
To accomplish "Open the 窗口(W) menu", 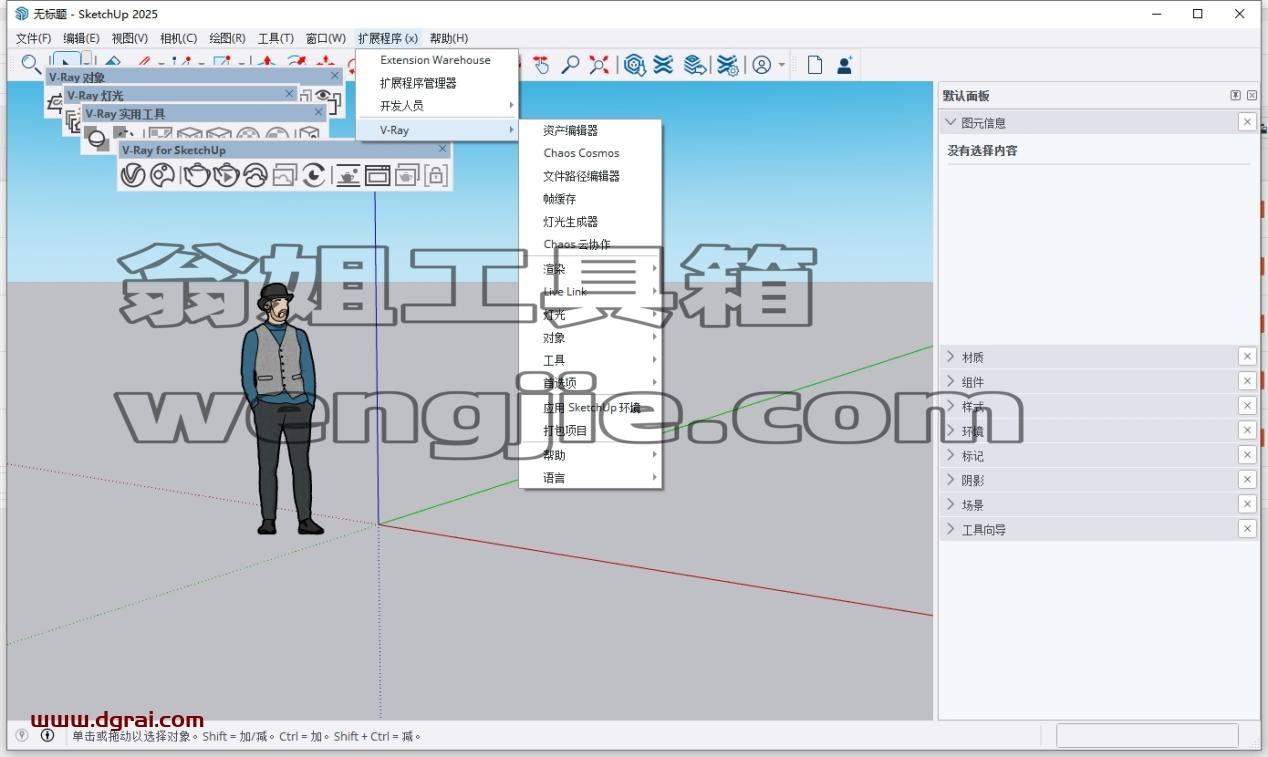I will tap(326, 38).
